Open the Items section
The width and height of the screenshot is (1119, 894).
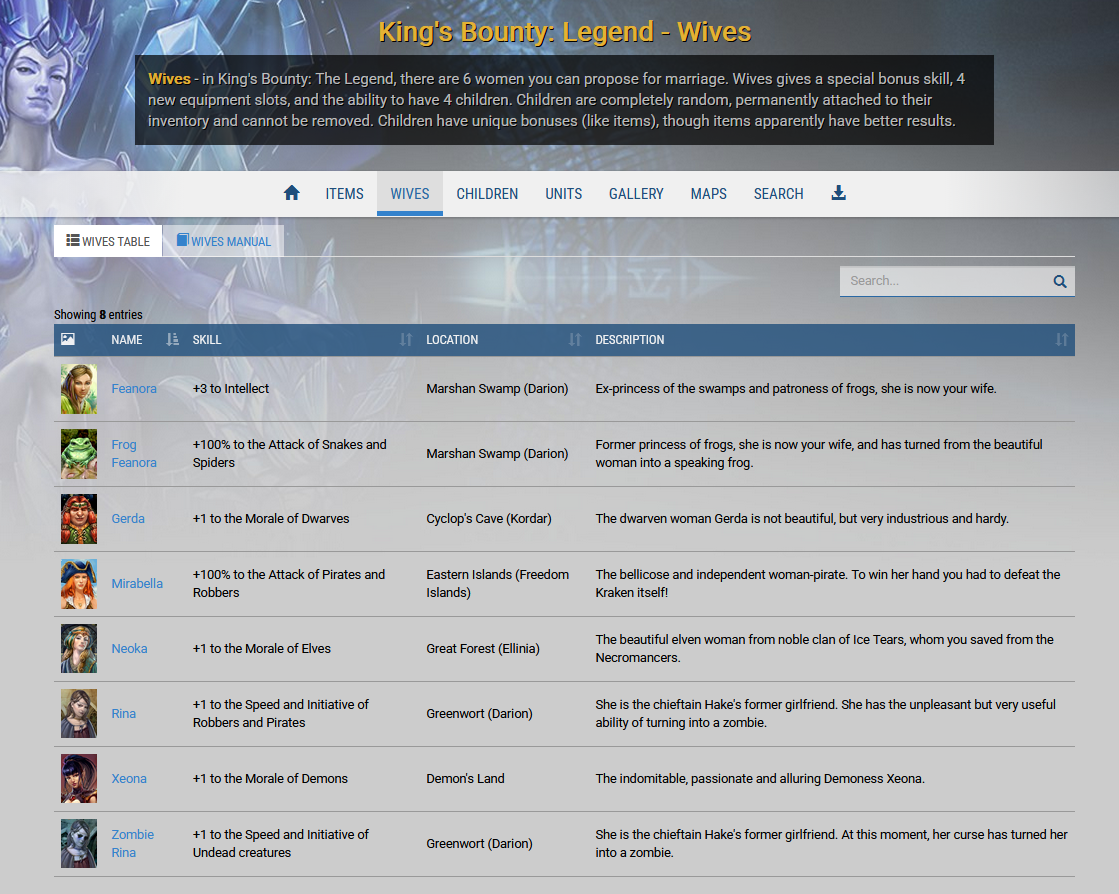click(345, 193)
